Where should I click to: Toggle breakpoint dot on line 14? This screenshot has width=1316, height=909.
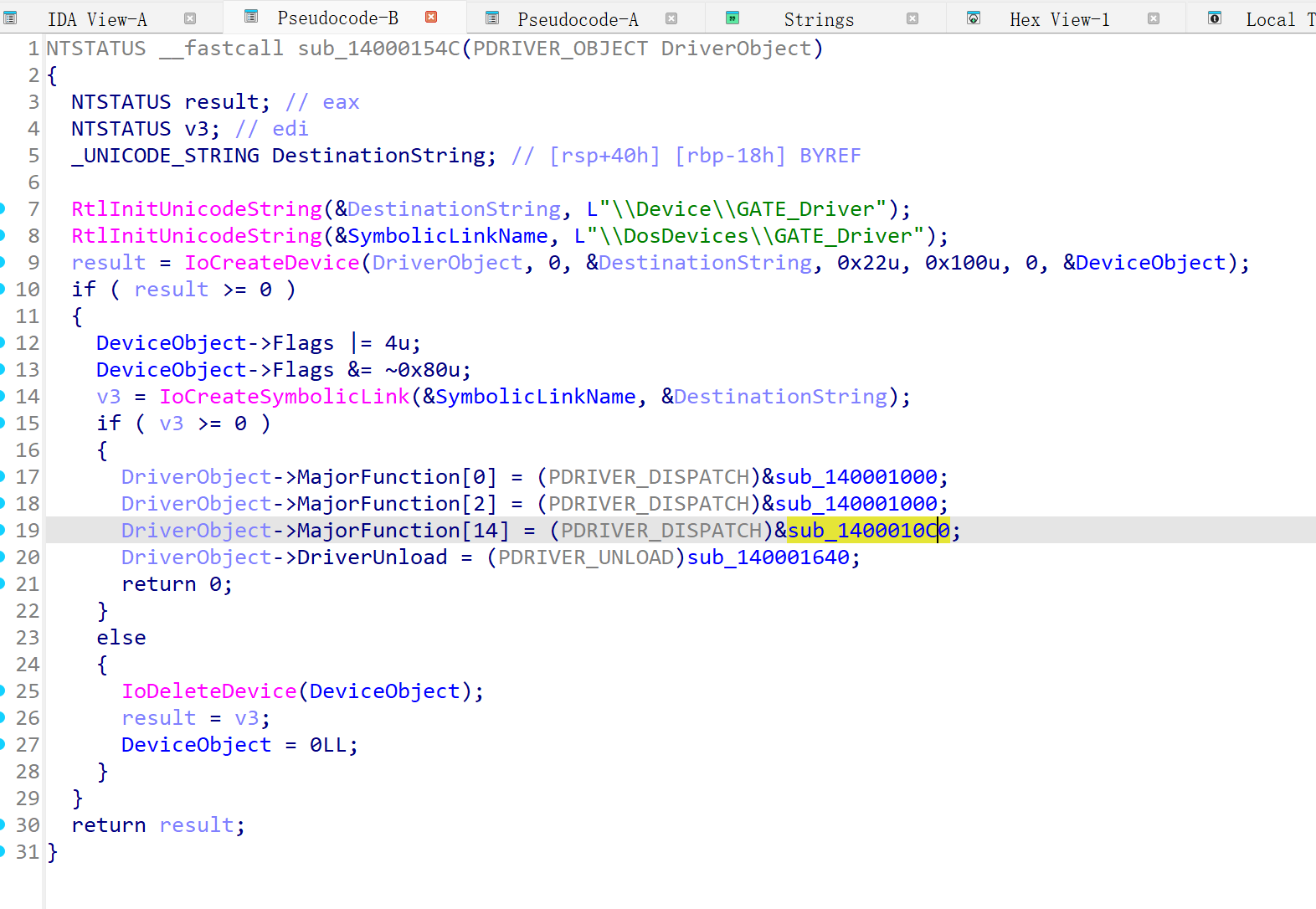click(3, 397)
